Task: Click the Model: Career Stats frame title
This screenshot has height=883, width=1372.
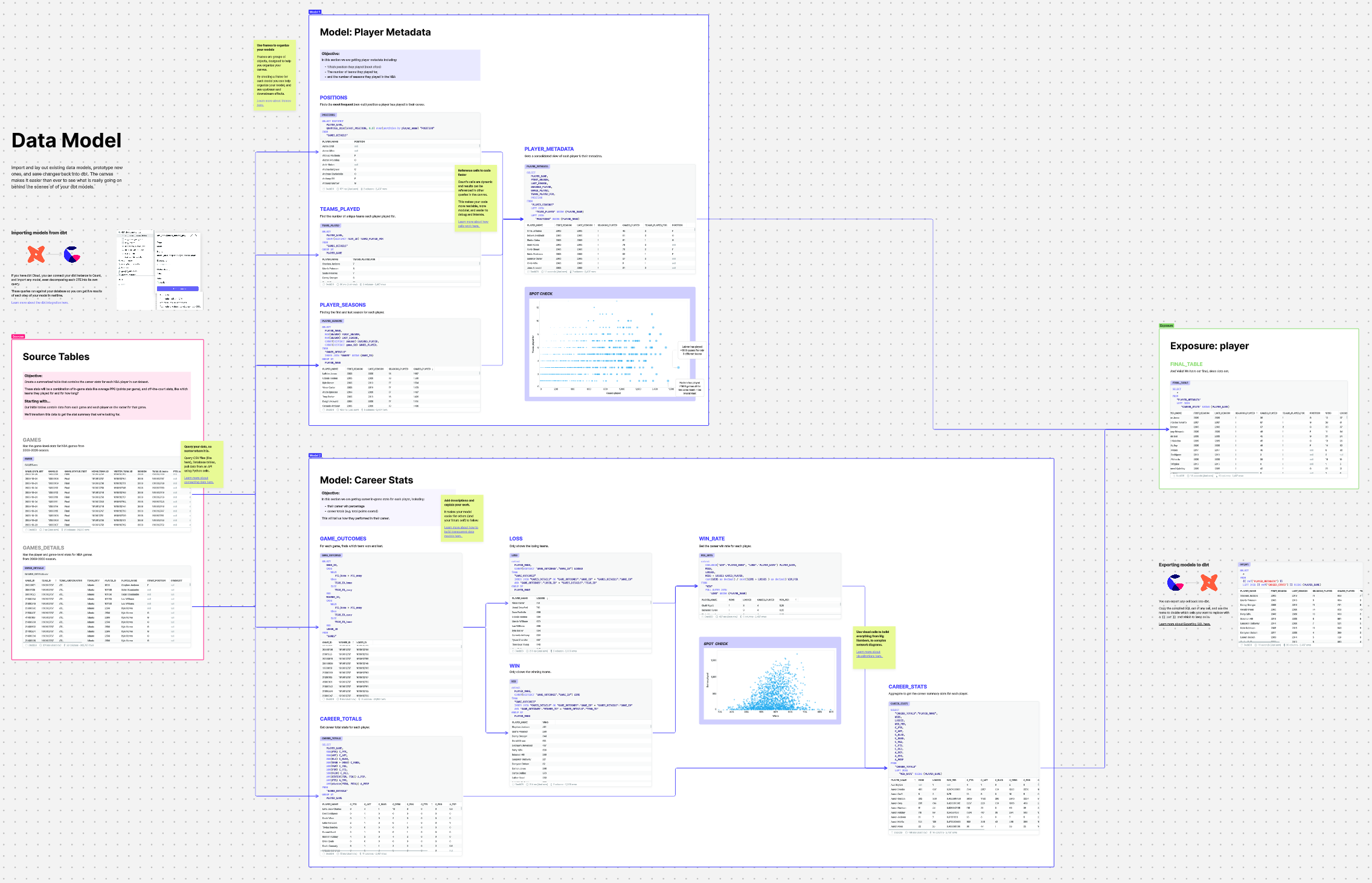Action: tap(366, 480)
